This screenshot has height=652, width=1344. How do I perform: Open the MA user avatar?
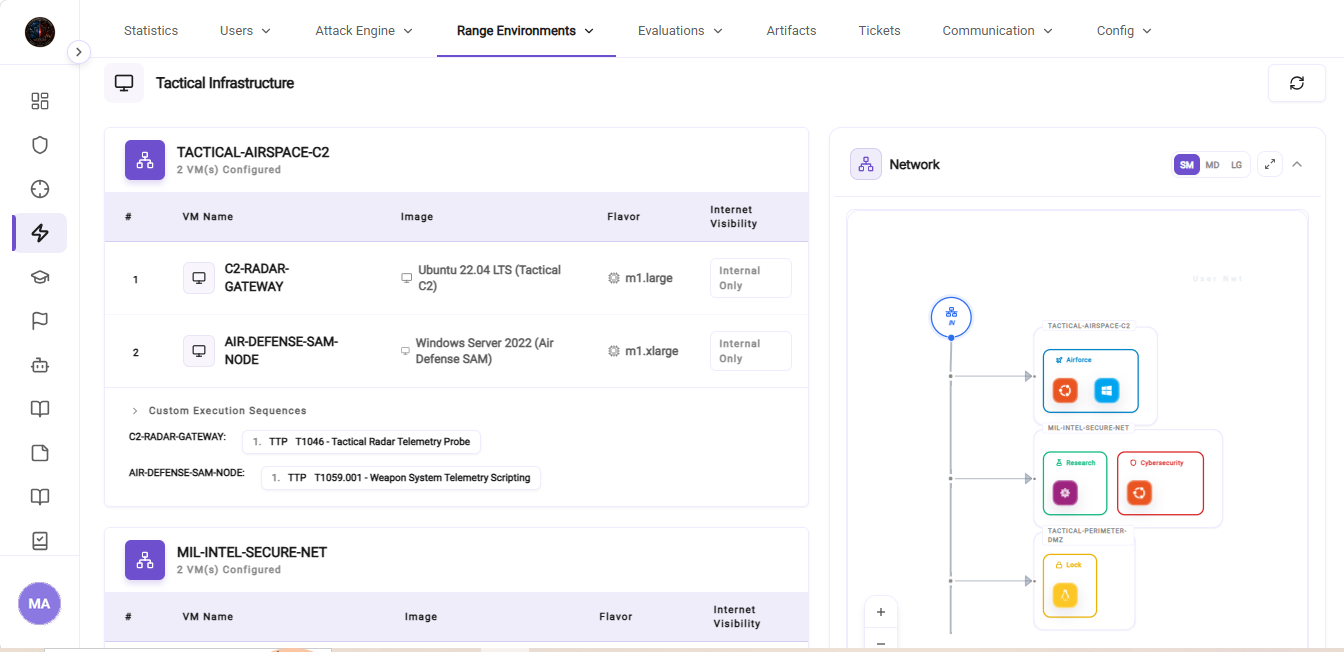40,604
